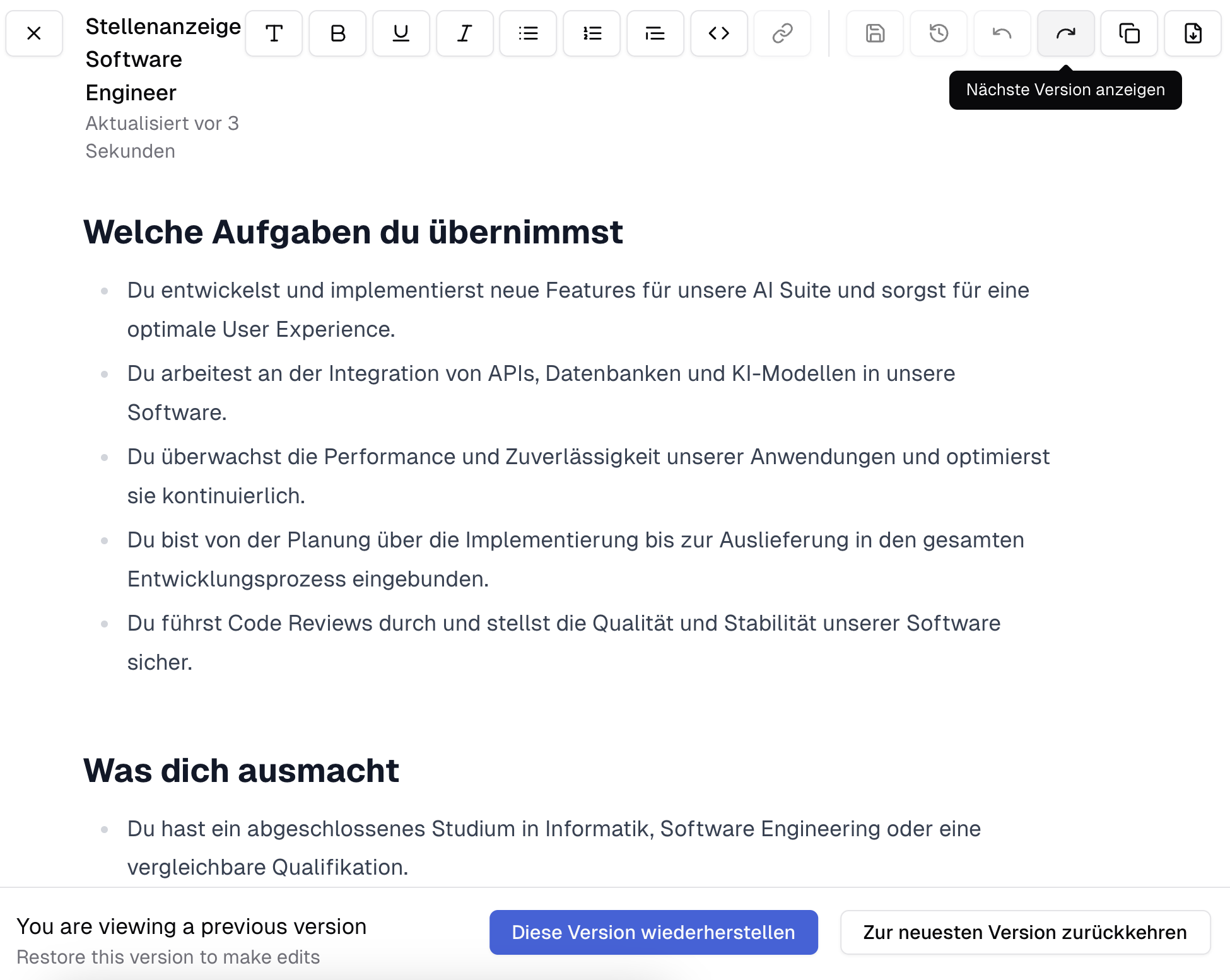The height and width of the screenshot is (980, 1230).
Task: Undo the last change
Action: click(1002, 33)
